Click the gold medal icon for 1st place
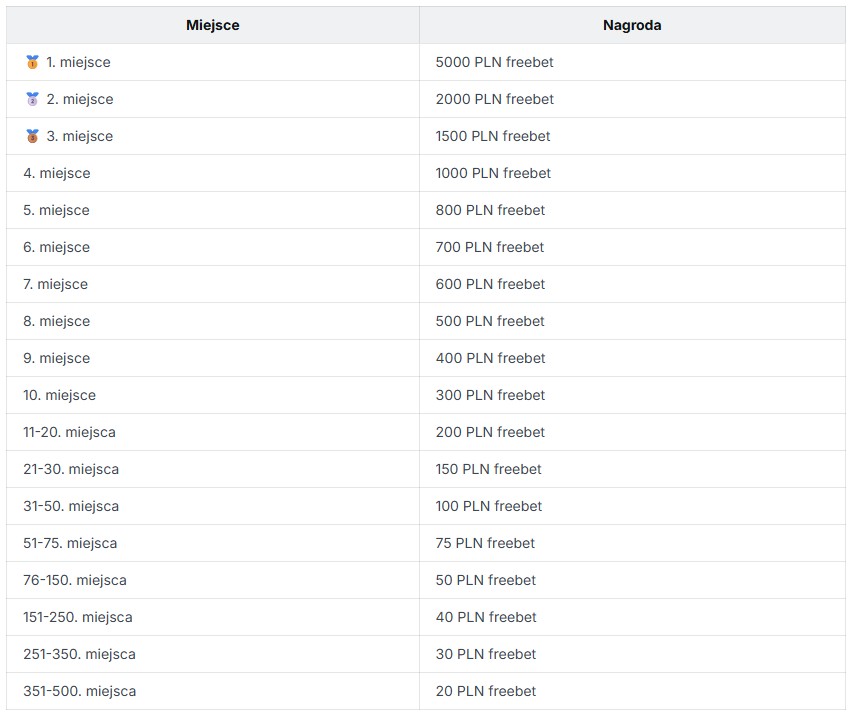Screen dimensions: 851x715 click(33, 62)
